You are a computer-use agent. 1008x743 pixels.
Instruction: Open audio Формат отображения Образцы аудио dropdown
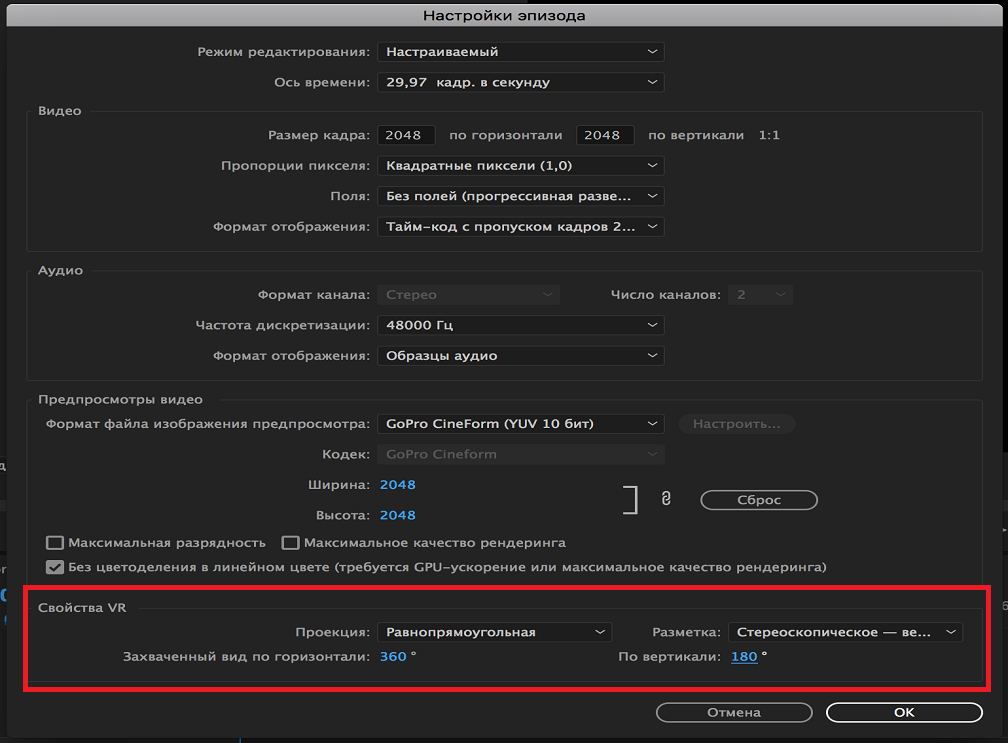pos(521,356)
